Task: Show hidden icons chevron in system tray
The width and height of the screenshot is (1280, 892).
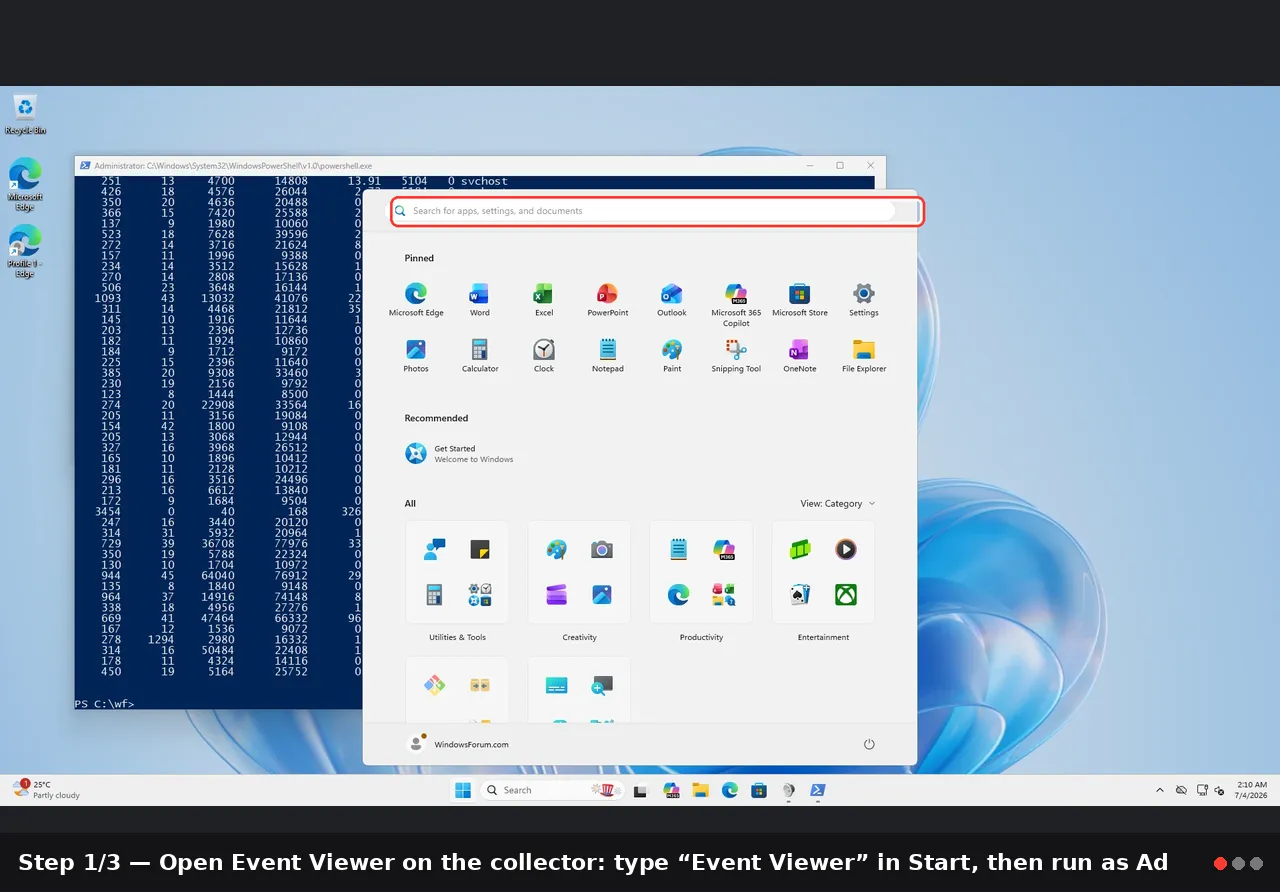Action: [1160, 790]
